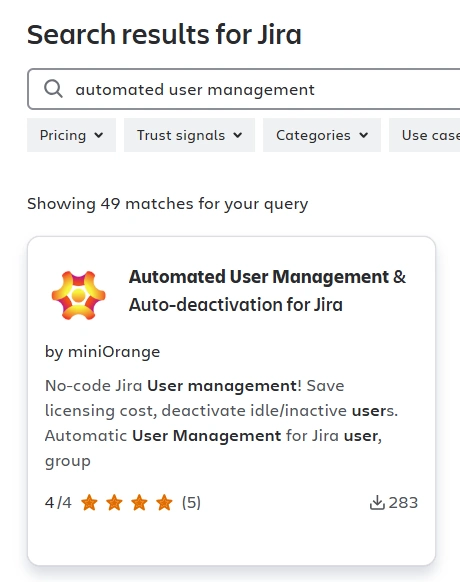This screenshot has height=582, width=460.
Task: Click the app description starting "No-code Jira"
Action: 221,423
